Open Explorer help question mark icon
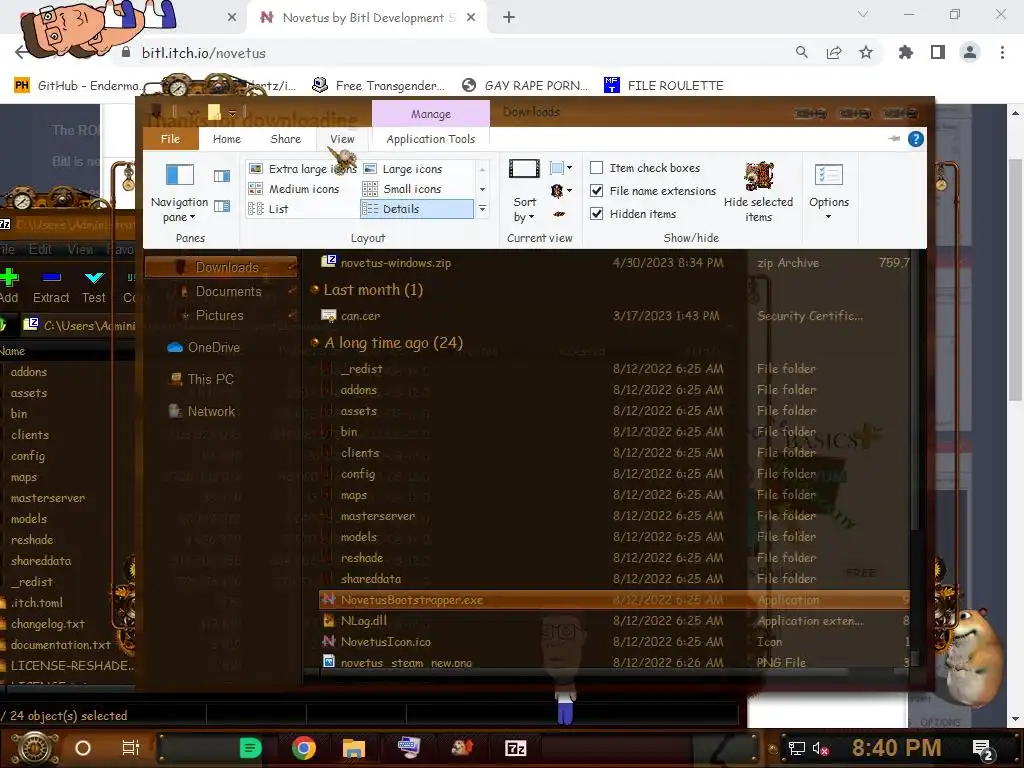The height and width of the screenshot is (768, 1024). pos(916,138)
